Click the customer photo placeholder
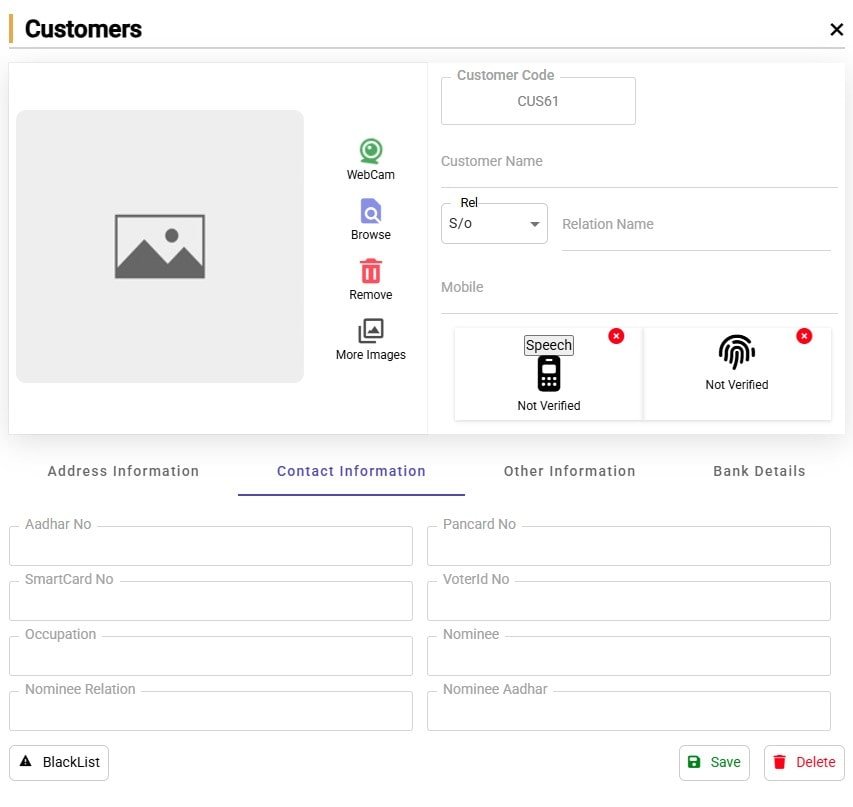This screenshot has width=853, height=807. pyautogui.click(x=160, y=246)
